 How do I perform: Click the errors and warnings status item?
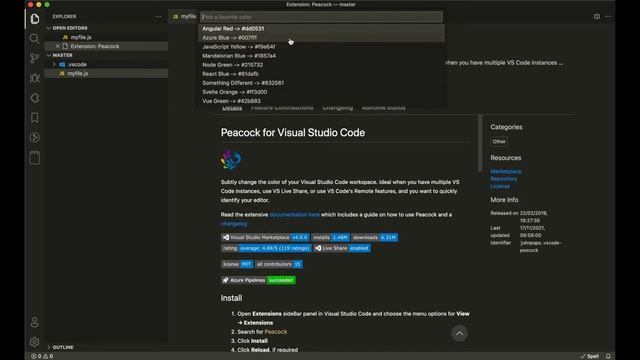(42, 356)
